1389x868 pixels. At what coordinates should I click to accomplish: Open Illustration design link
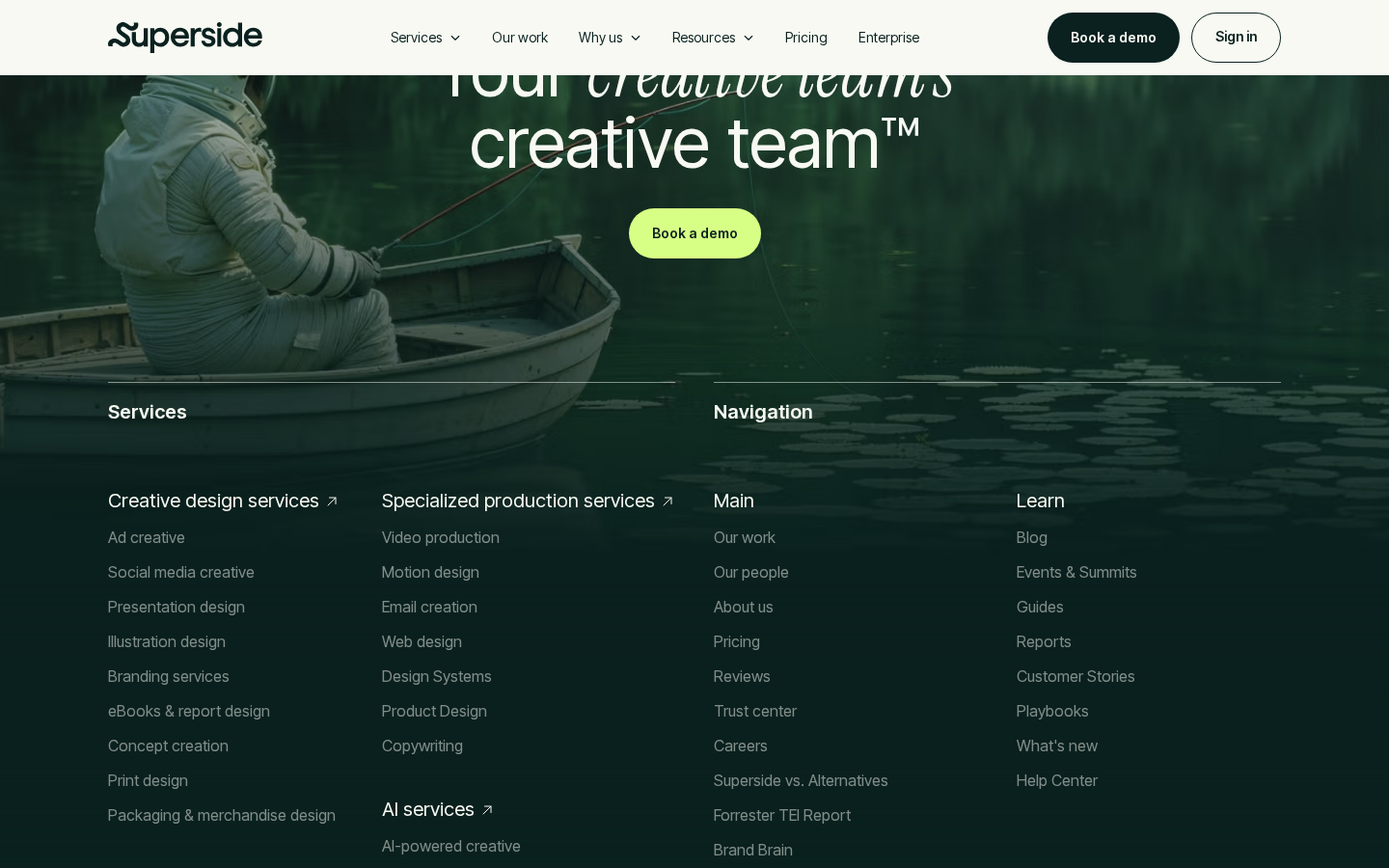pyautogui.click(x=167, y=641)
